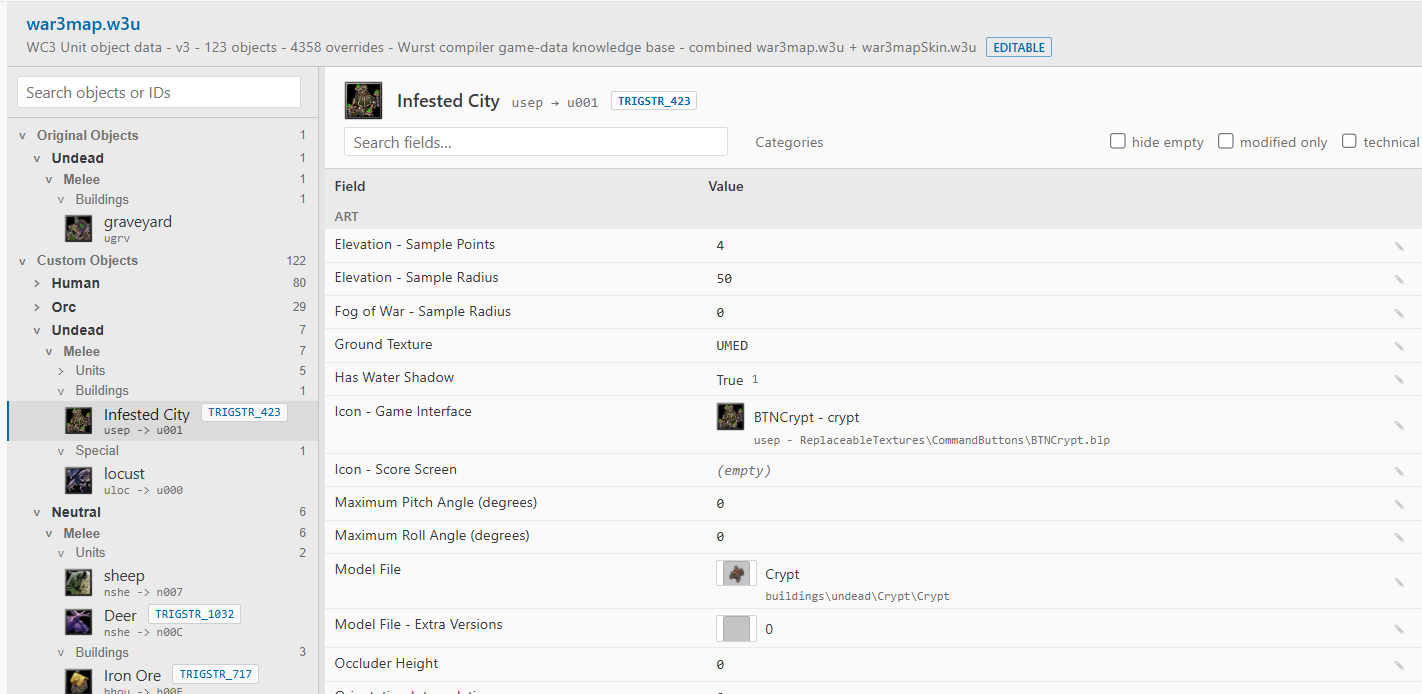This screenshot has height=694, width=1422.
Task: Enable the technical checkbox
Action: point(1350,141)
